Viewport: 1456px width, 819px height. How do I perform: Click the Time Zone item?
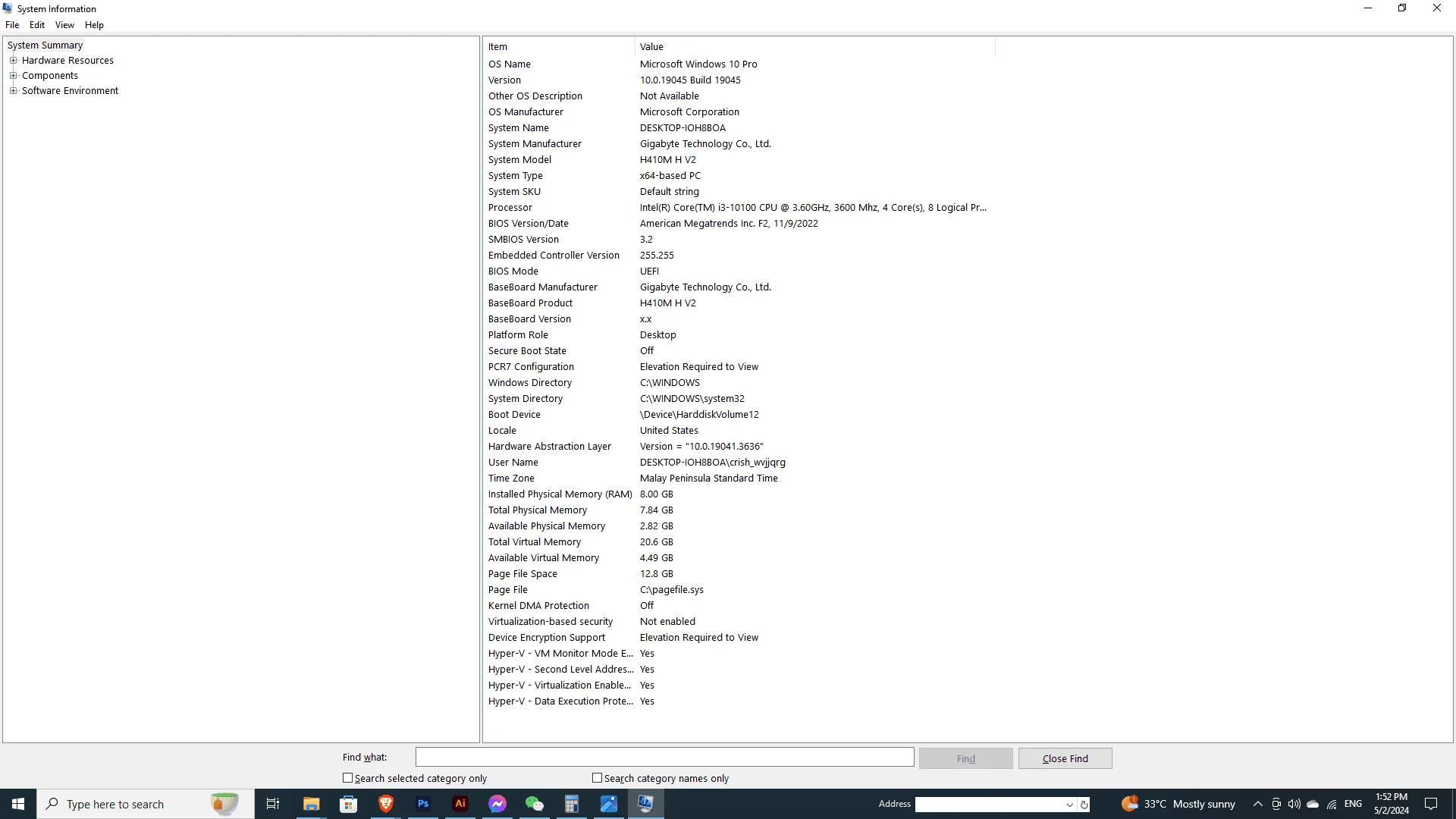pyautogui.click(x=511, y=479)
